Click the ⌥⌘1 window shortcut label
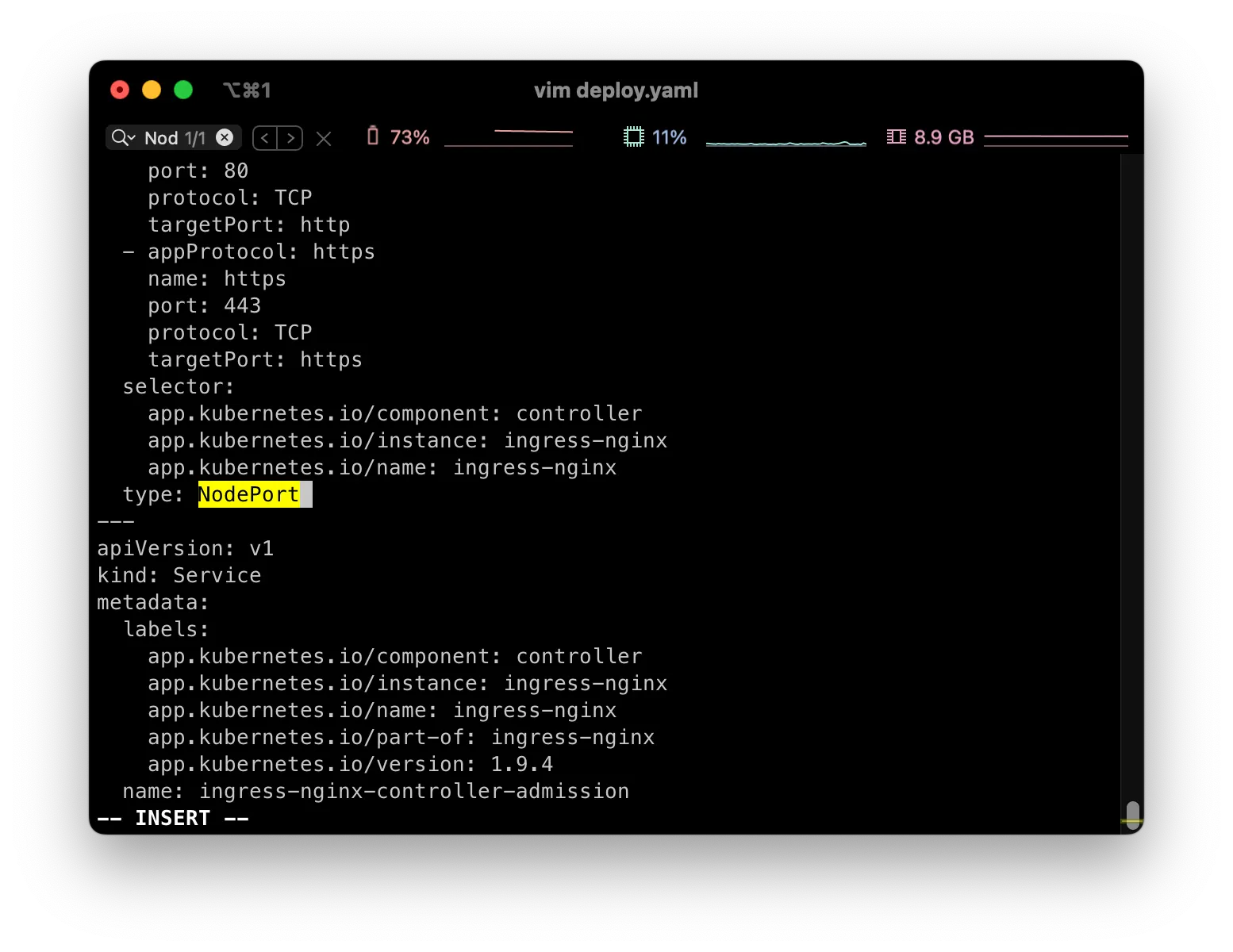This screenshot has width=1233, height=952. click(x=247, y=90)
